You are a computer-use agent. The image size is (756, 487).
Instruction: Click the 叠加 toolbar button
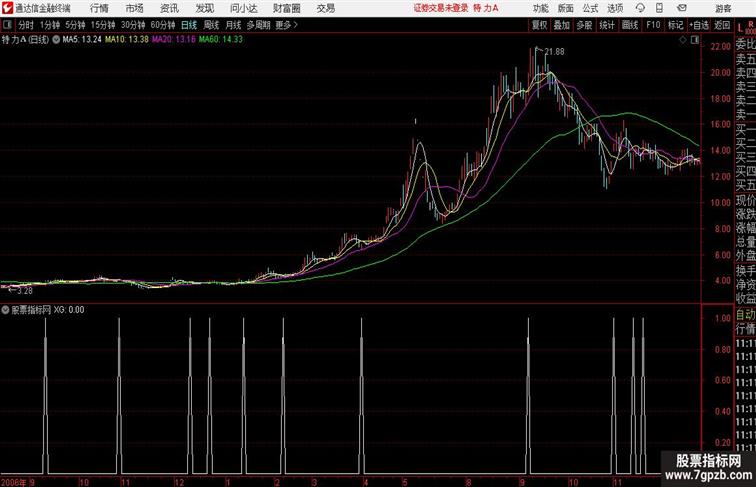[562, 25]
